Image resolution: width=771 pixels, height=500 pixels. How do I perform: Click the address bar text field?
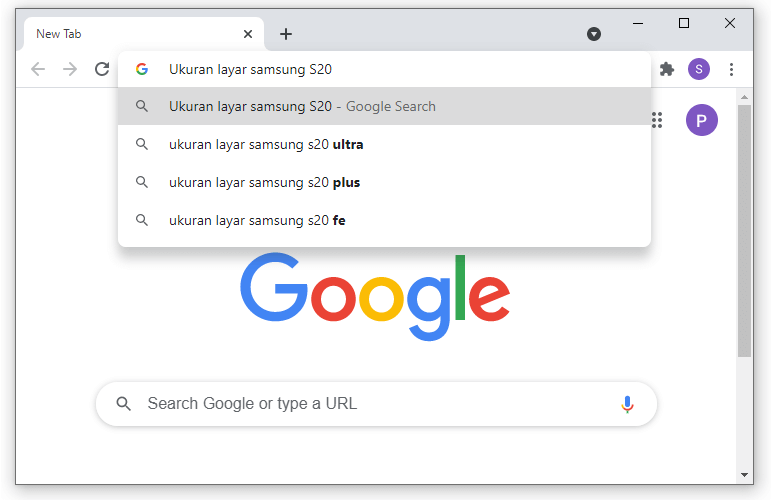click(385, 69)
